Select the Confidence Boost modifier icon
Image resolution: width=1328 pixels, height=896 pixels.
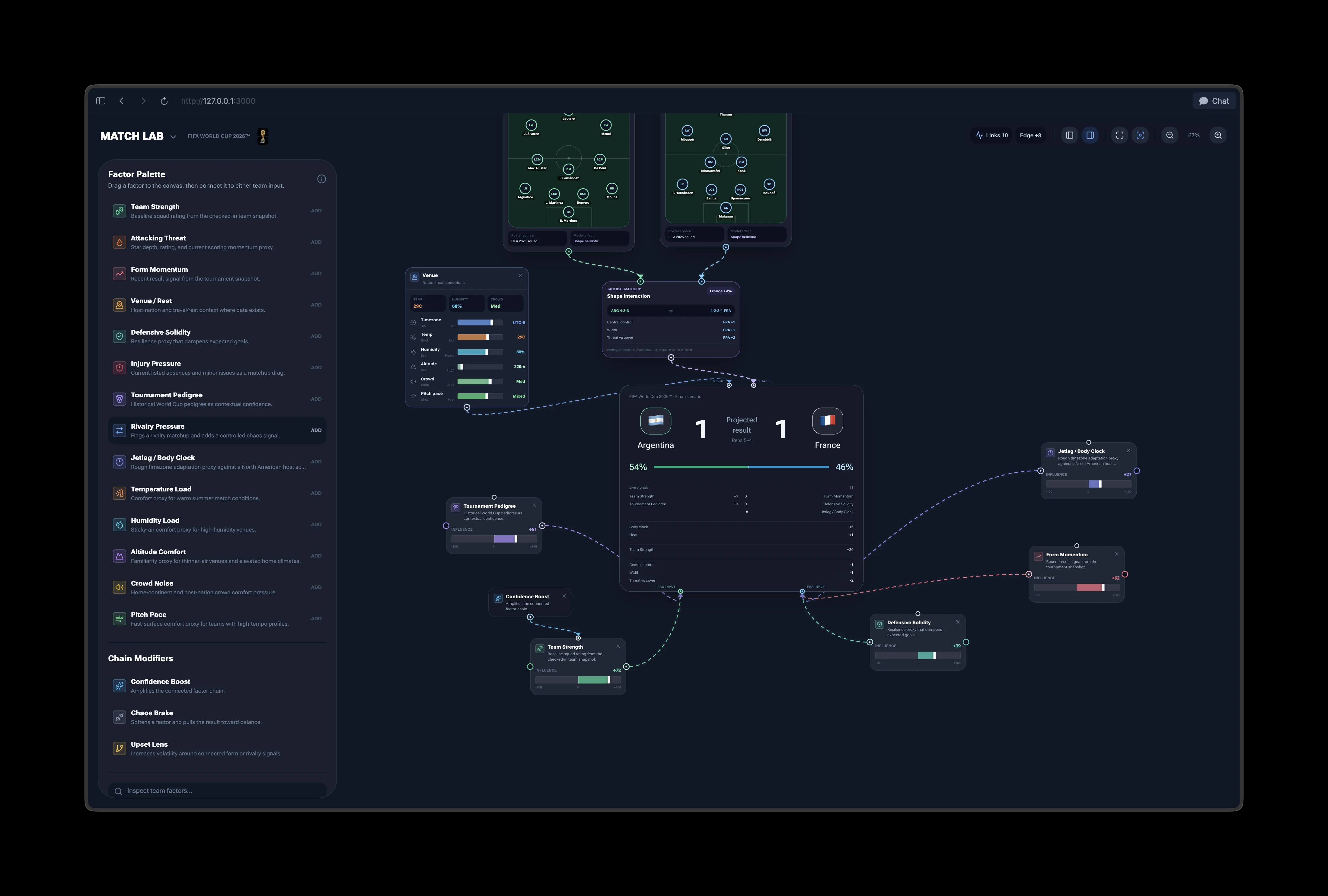120,686
